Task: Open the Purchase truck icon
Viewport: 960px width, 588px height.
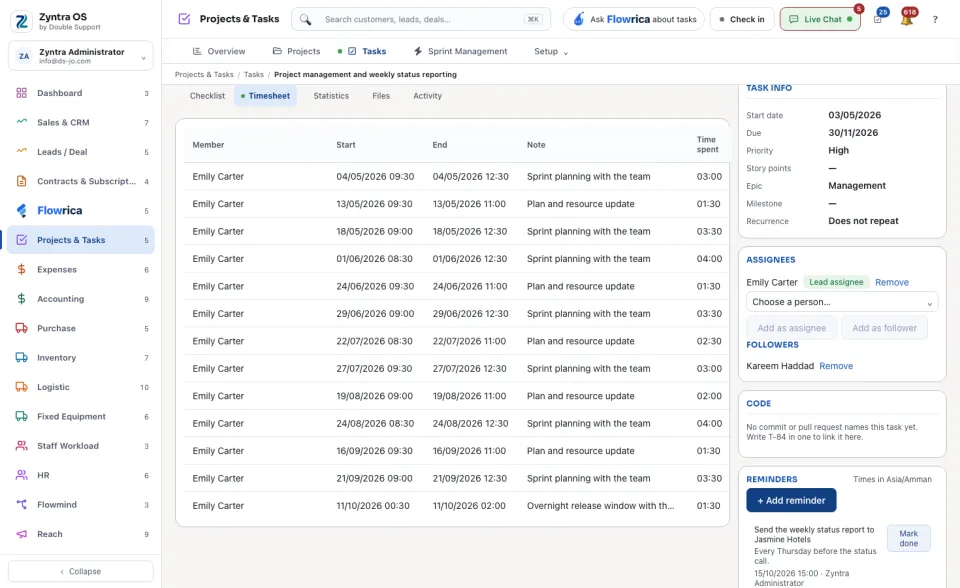Action: pos(21,328)
